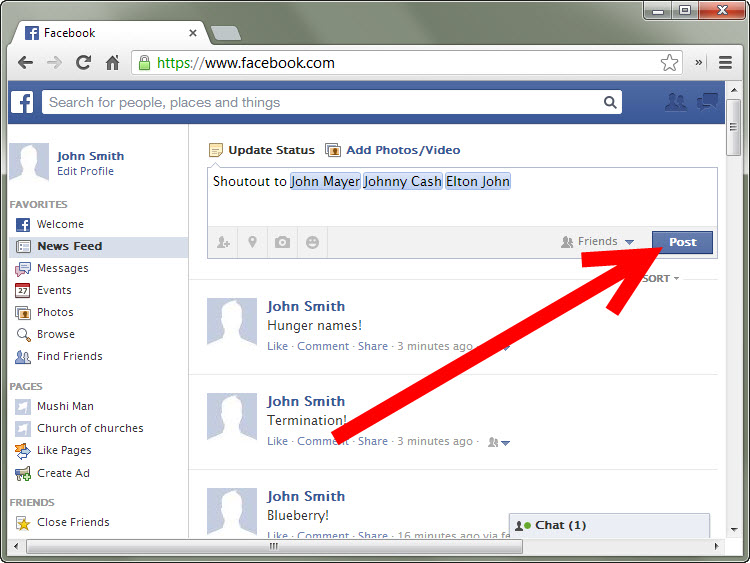Click the Post button
Screen dimensions: 750x563
tap(682, 242)
